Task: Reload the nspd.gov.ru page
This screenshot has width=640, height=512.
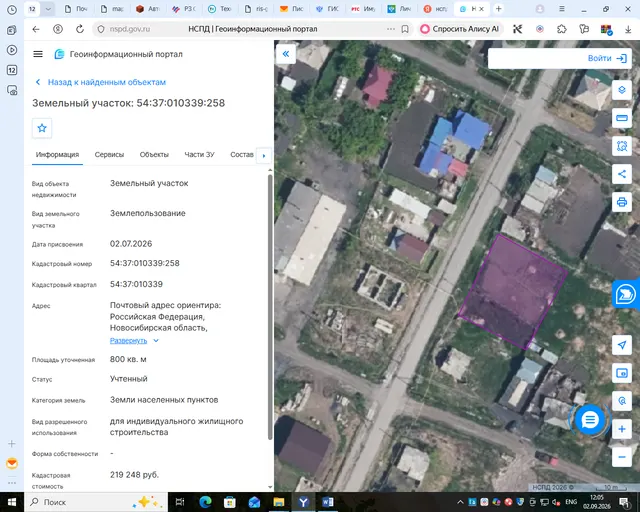Action: (80, 29)
